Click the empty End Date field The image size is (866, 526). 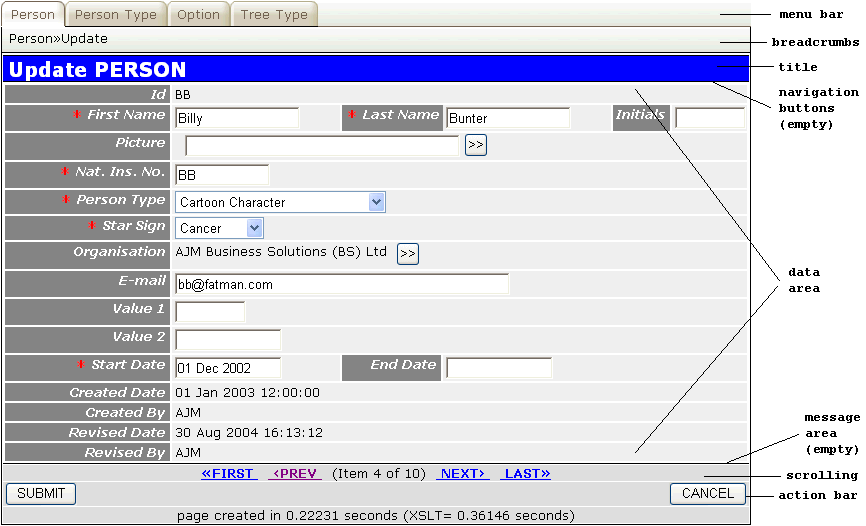[x=499, y=368]
